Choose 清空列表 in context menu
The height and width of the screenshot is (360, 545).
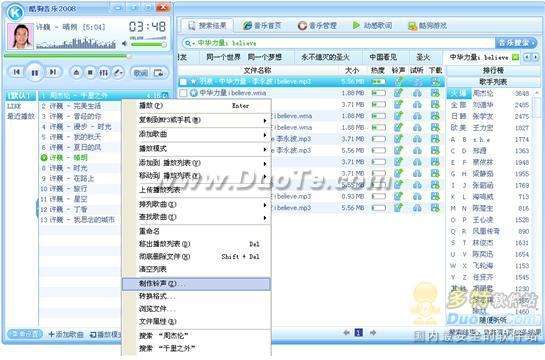tap(196, 269)
